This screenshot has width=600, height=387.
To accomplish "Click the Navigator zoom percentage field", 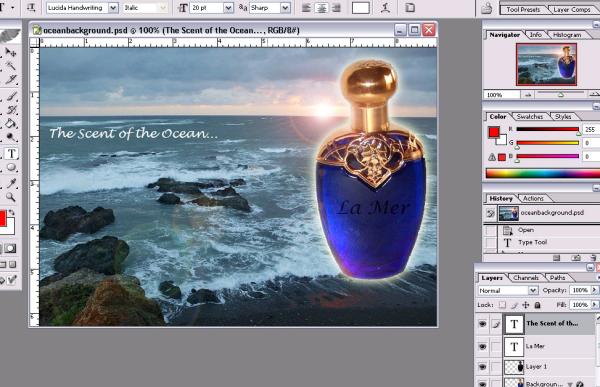I will (x=502, y=95).
